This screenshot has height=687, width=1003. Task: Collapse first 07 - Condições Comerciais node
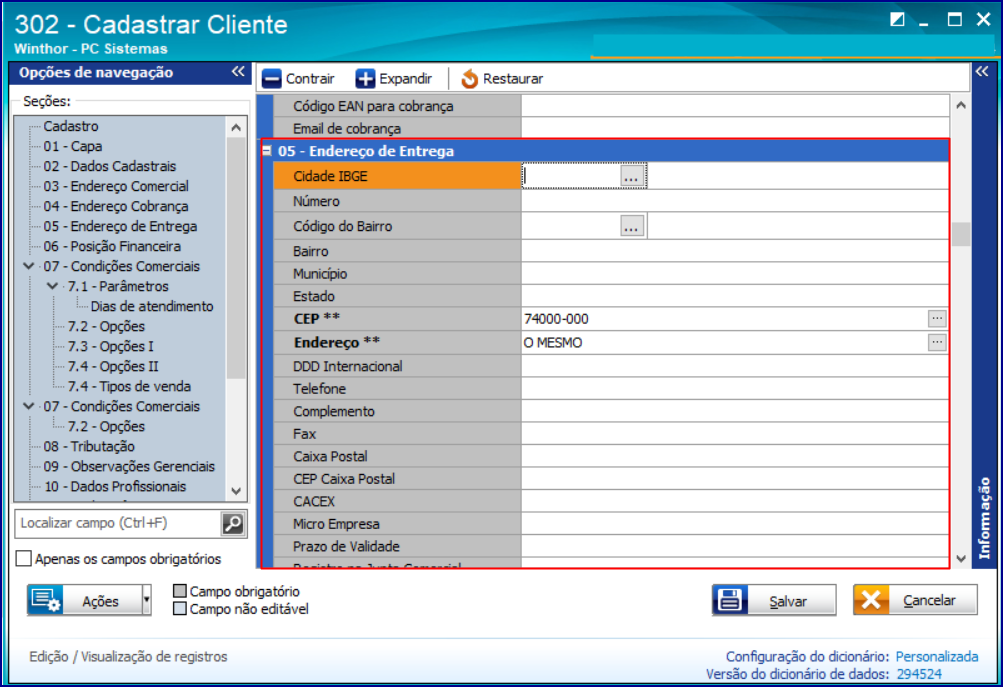[x=29, y=265]
